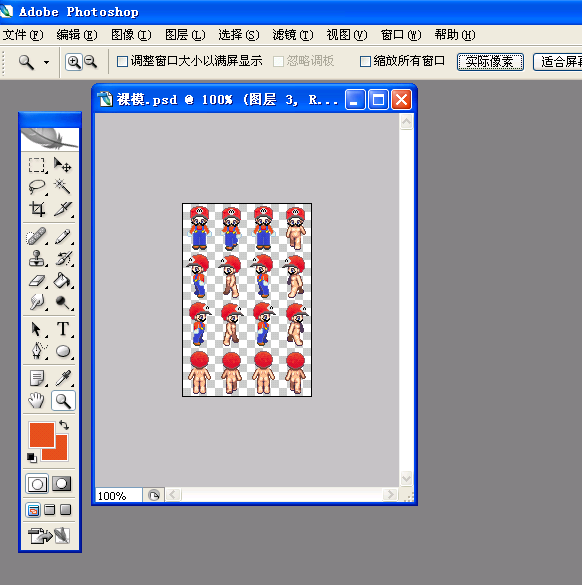Swap foreground and background colors

pyautogui.click(x=64, y=425)
